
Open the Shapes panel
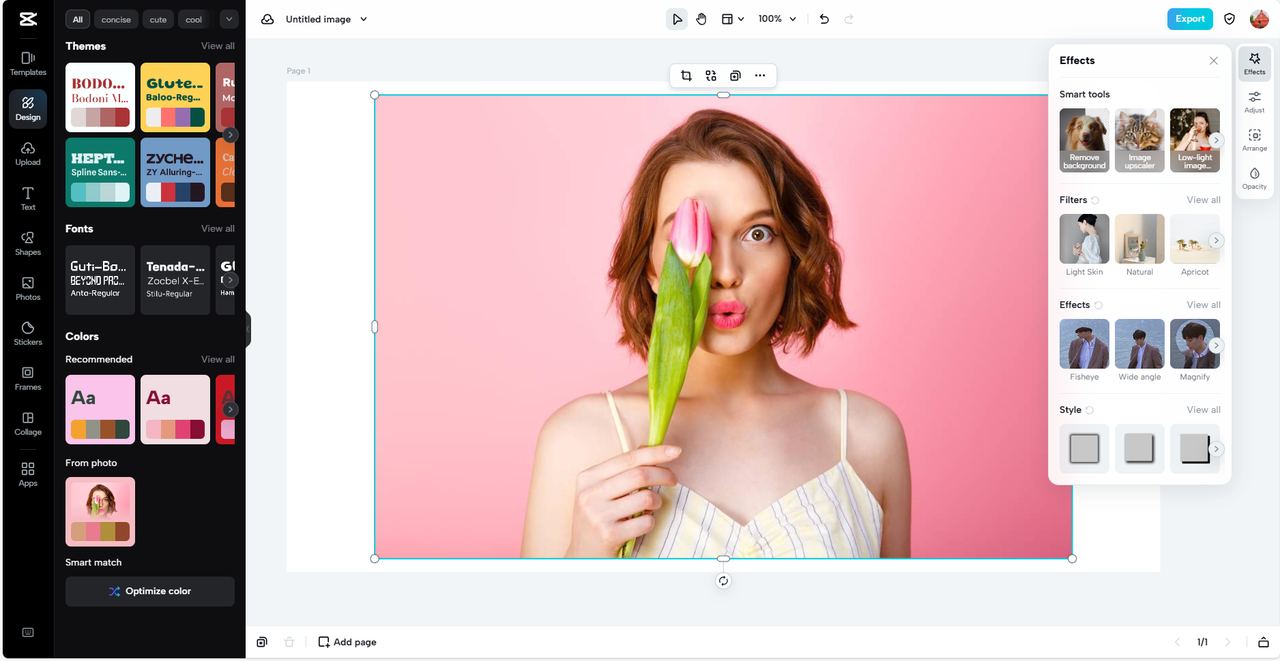[28, 244]
